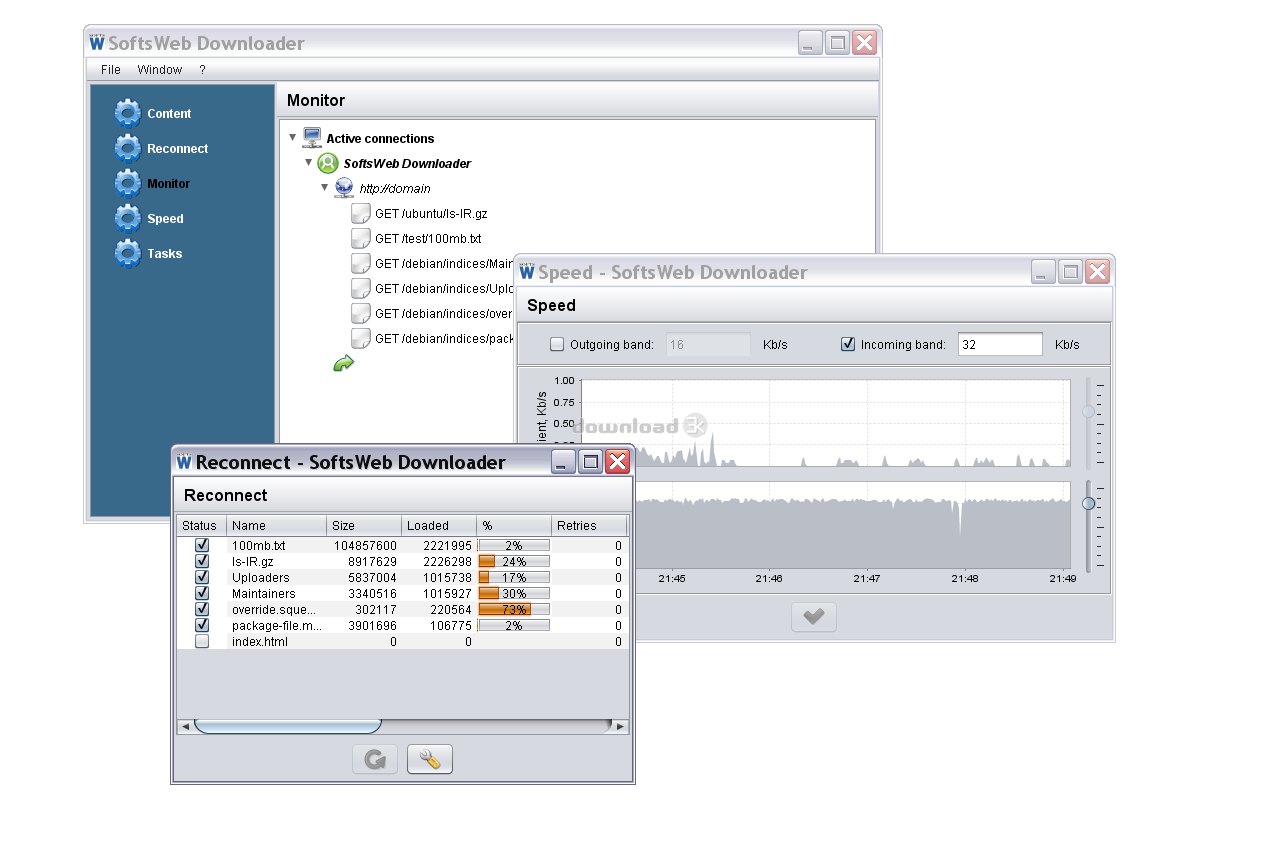The image size is (1280, 850).
Task: Click the checkmark apply button in Speed window
Action: (814, 617)
